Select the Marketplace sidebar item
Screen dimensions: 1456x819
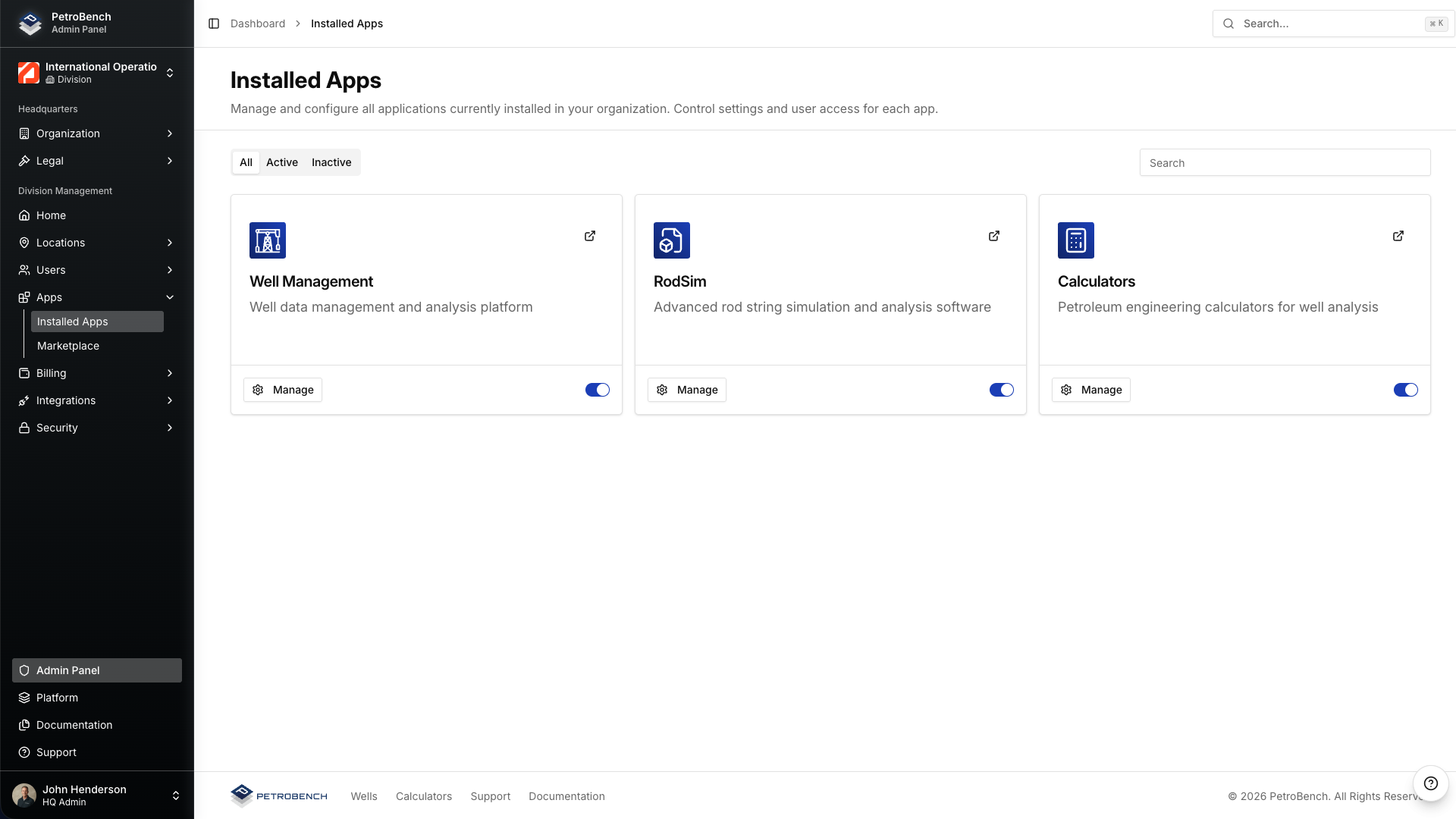coord(67,346)
